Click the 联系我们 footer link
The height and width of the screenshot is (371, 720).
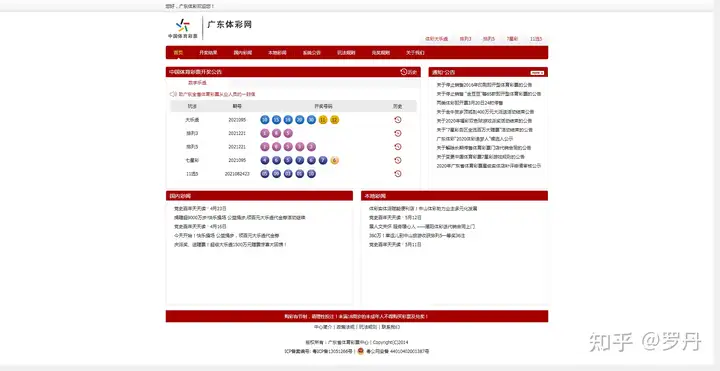[x=391, y=327]
